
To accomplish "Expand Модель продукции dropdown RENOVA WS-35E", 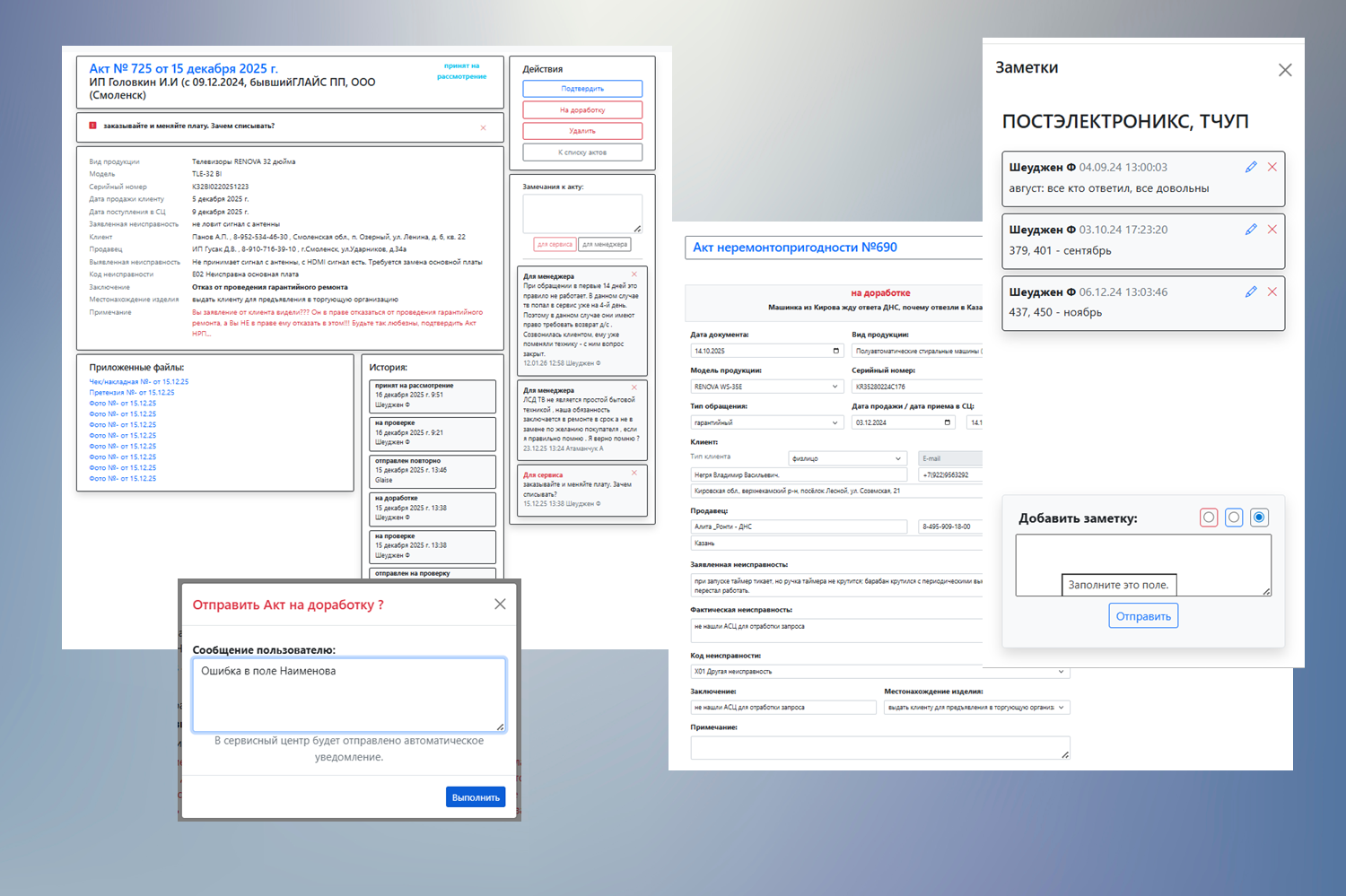I will point(767,387).
